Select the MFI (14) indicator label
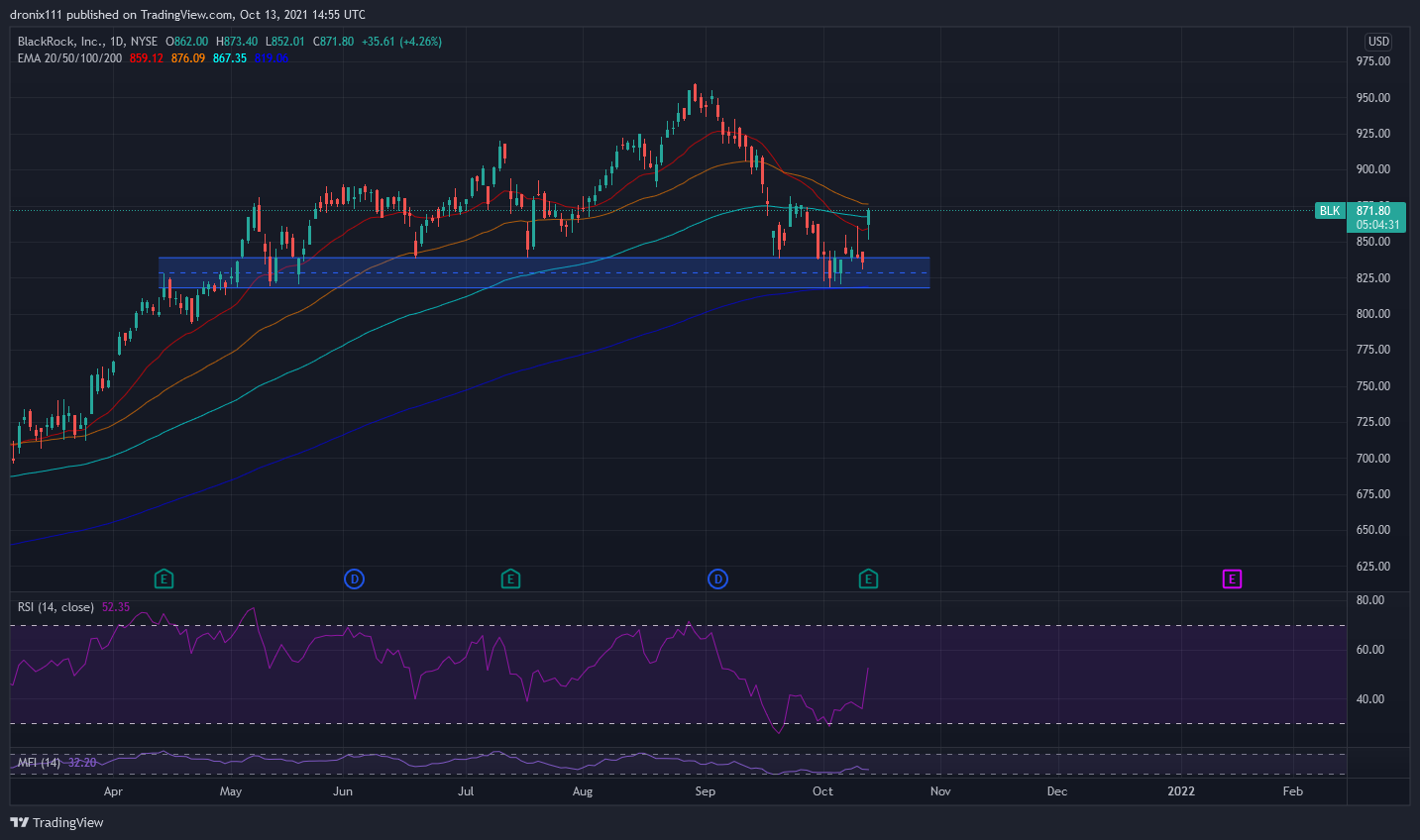 click(x=40, y=763)
